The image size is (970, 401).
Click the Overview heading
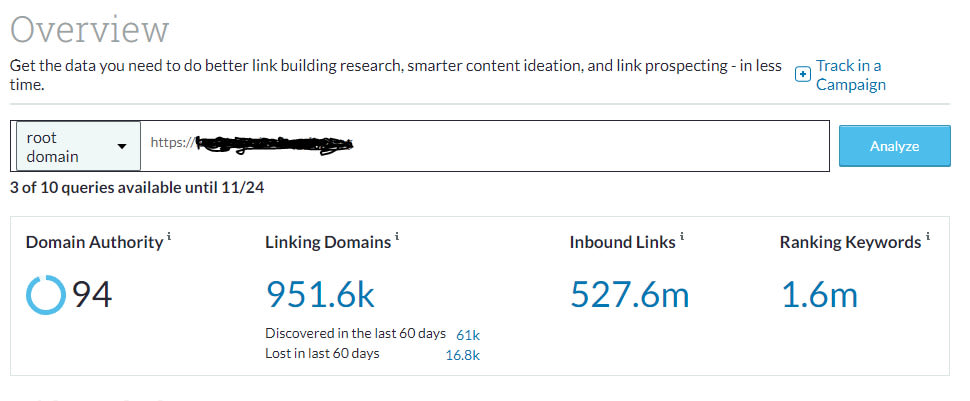[90, 29]
